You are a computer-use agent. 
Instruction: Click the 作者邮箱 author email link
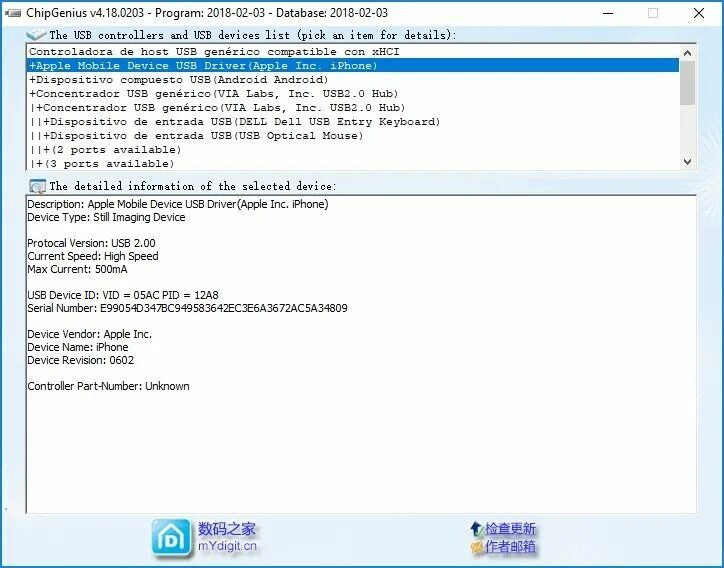(510, 547)
